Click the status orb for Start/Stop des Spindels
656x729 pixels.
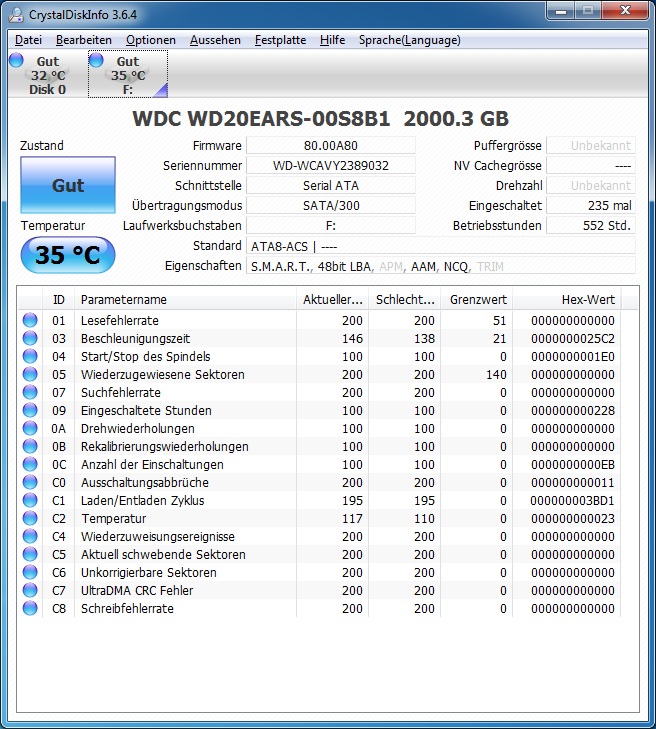30,356
